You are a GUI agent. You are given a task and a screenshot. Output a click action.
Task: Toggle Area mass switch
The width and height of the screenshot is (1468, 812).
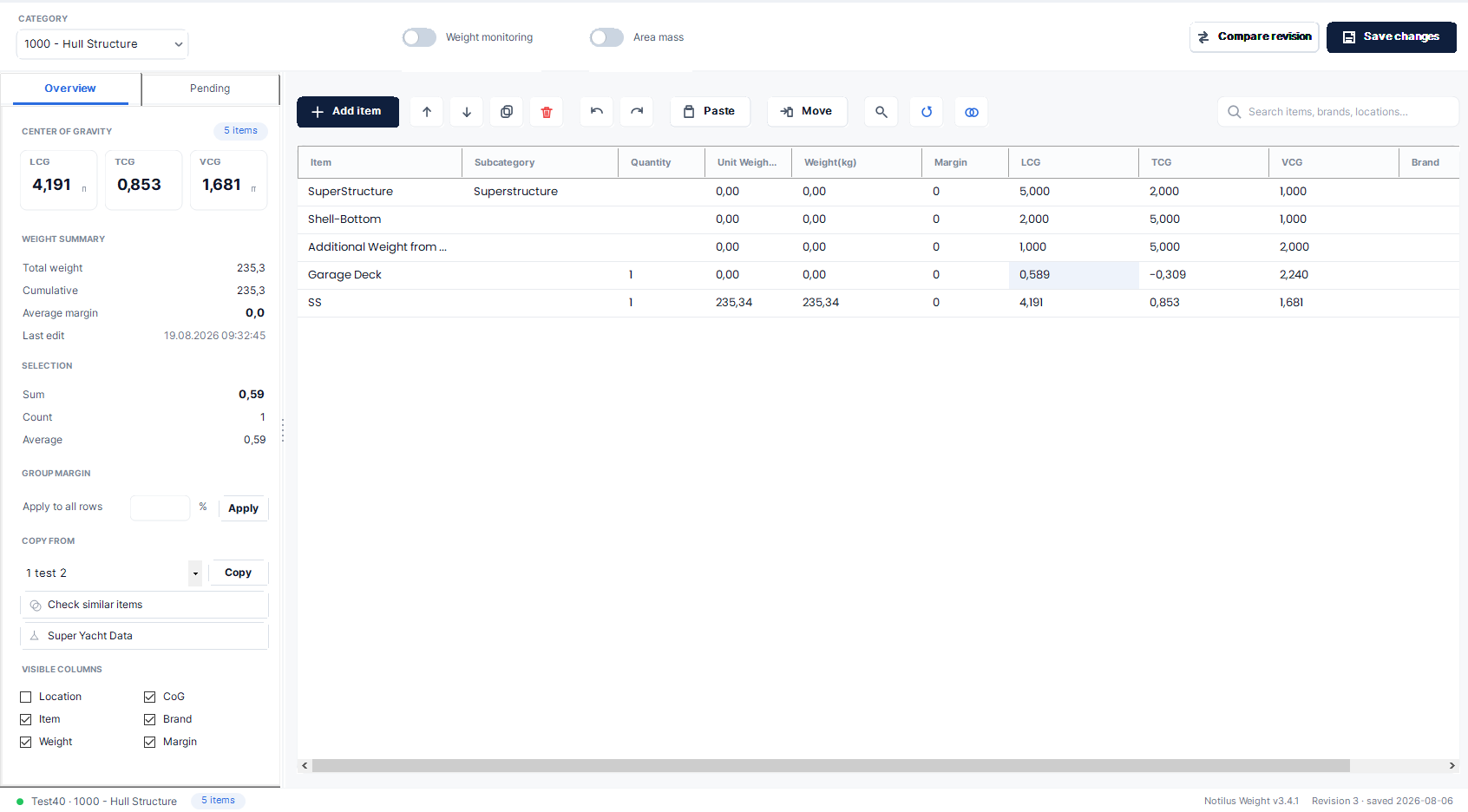pos(606,37)
